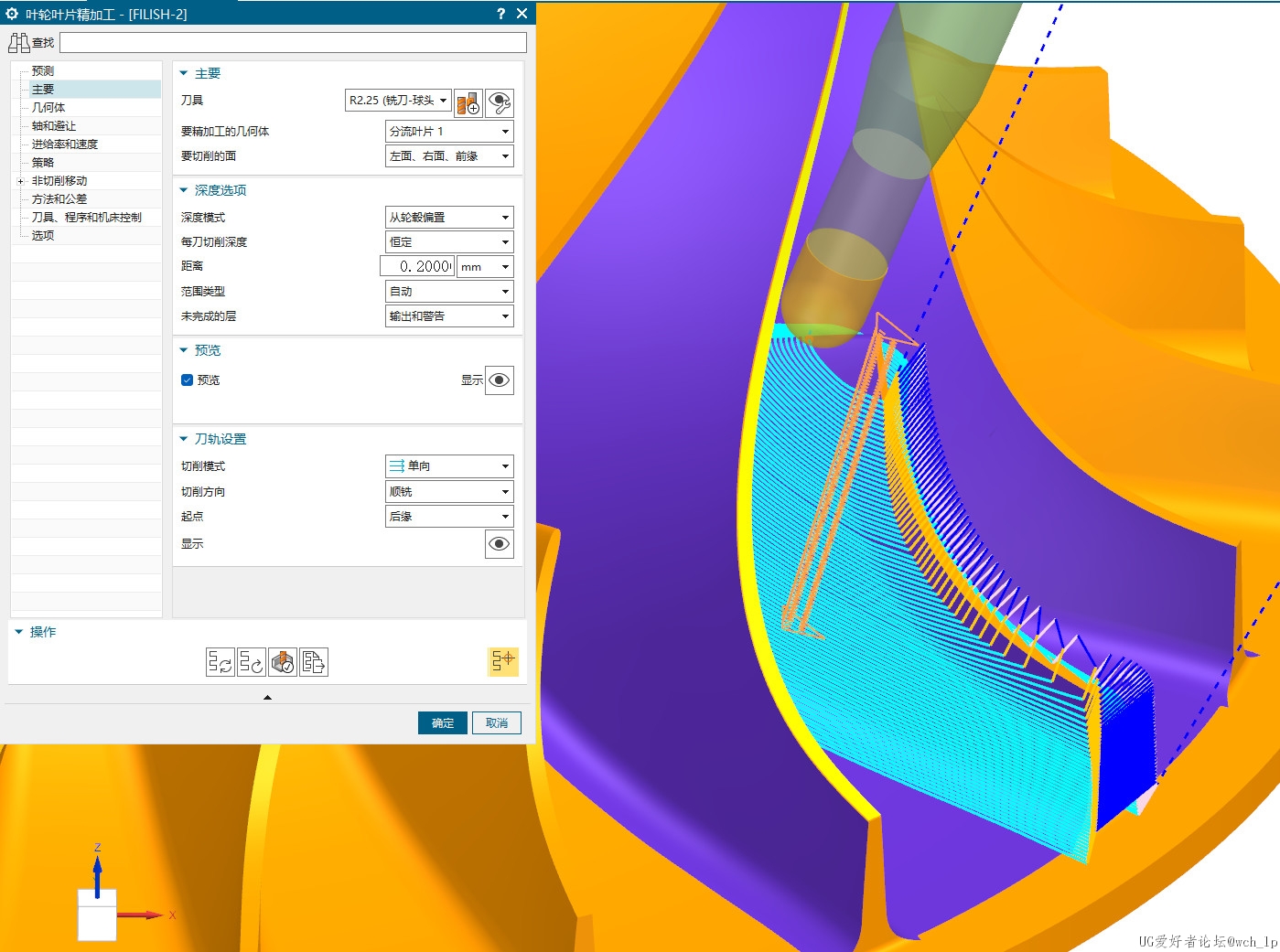Screen dimensions: 1280x952
Task: Select 轴和避让 in the navigation tree
Action: (53, 126)
